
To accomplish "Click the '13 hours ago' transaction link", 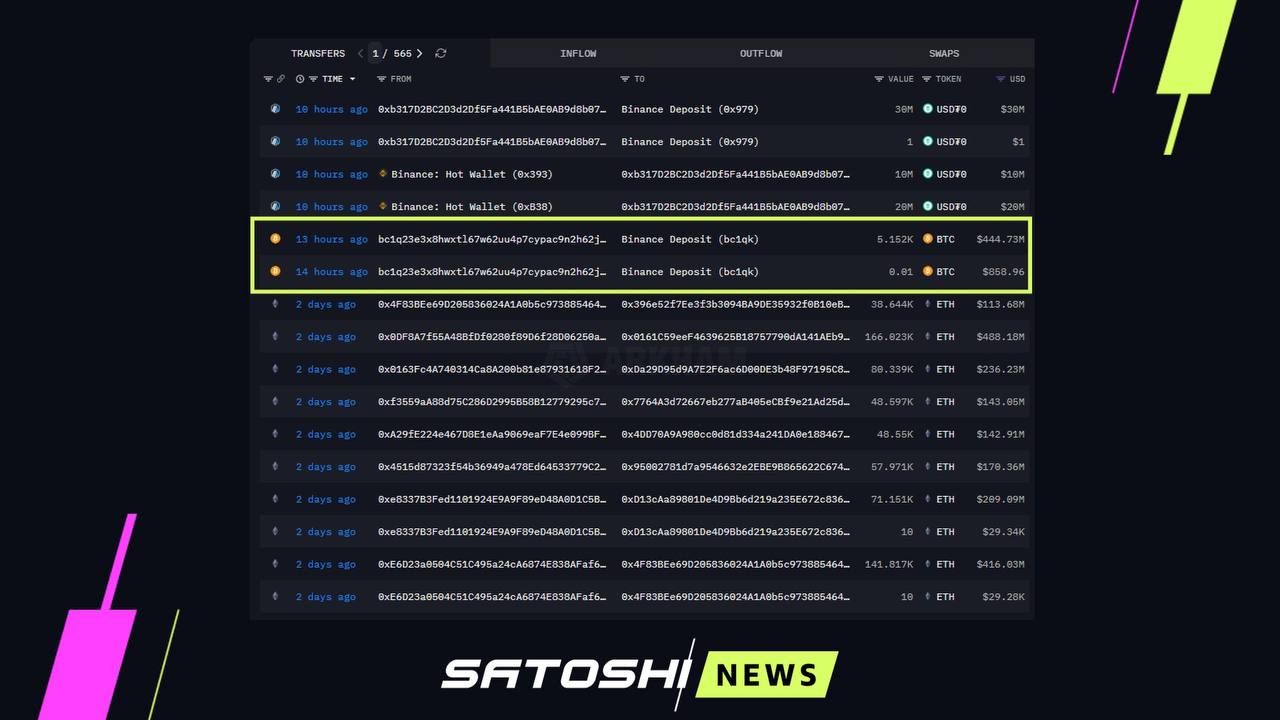I will tap(331, 239).
